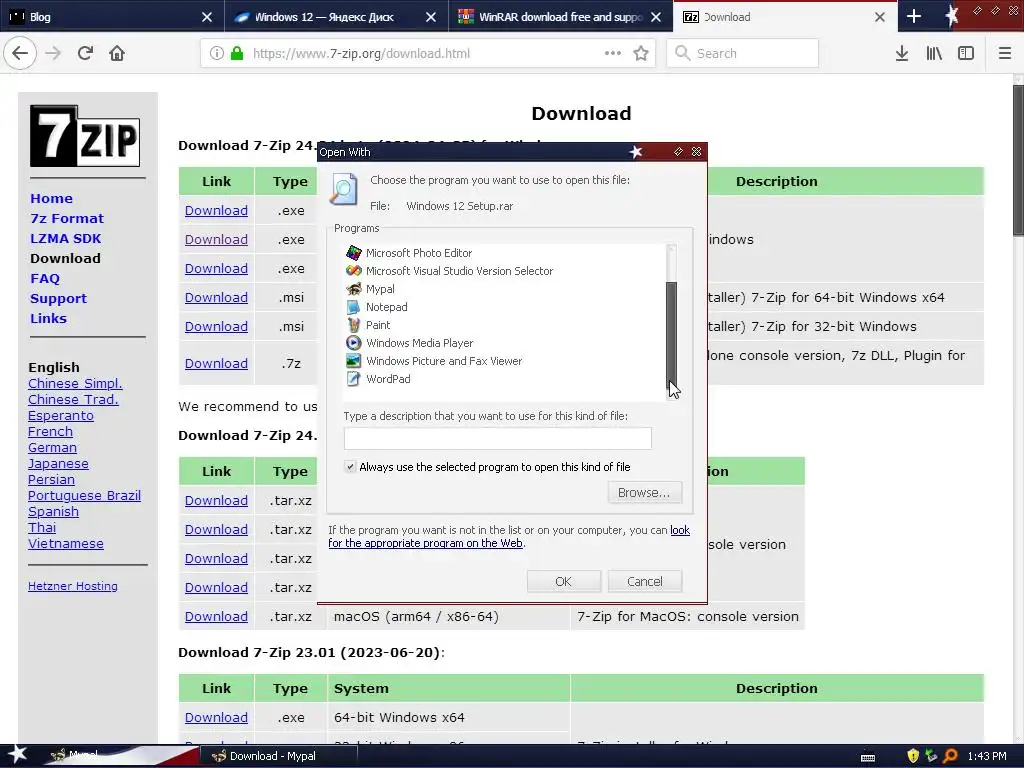The width and height of the screenshot is (1024, 768).
Task: Click Download for 64-bit Windows x64 23.01
Action: (216, 717)
